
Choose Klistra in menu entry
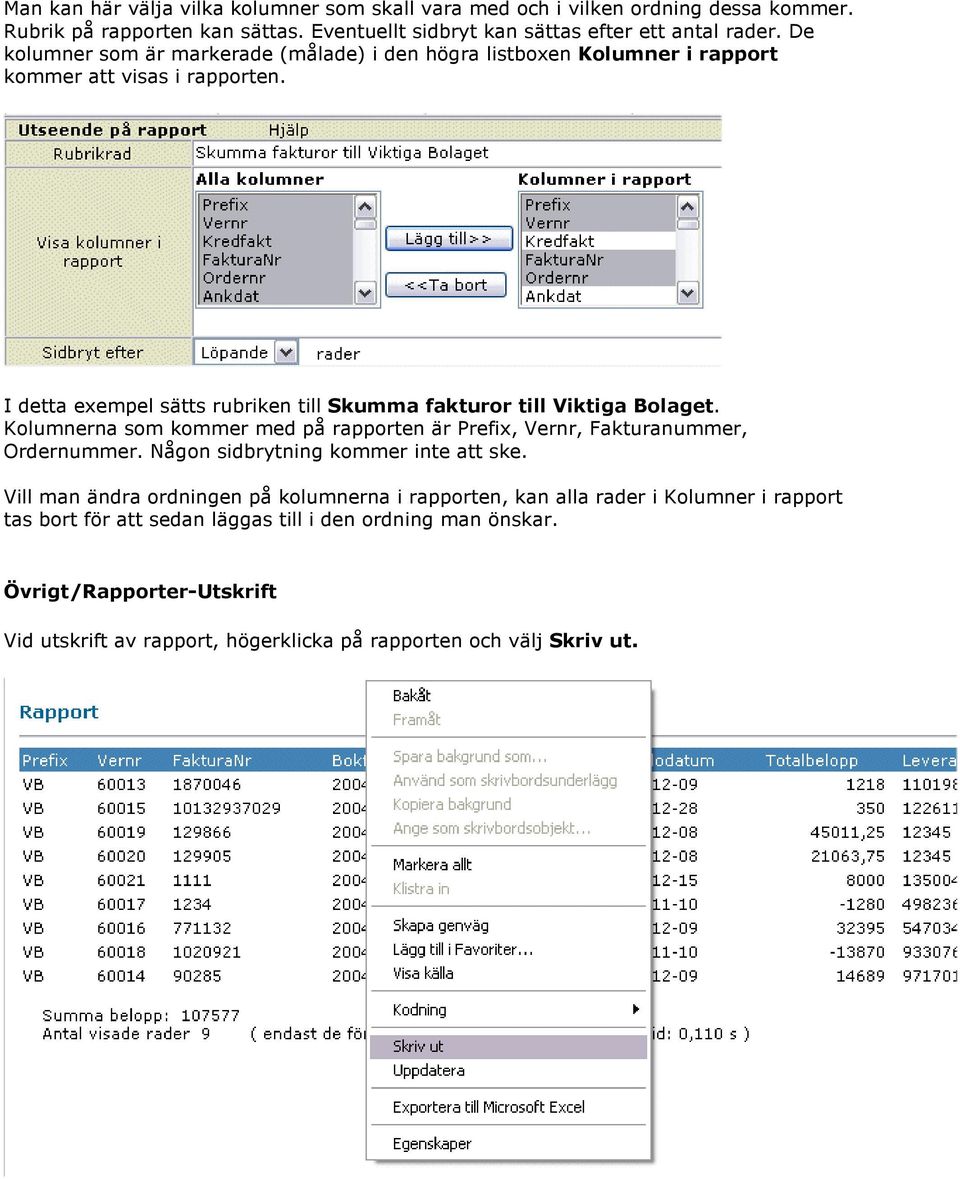click(508, 889)
